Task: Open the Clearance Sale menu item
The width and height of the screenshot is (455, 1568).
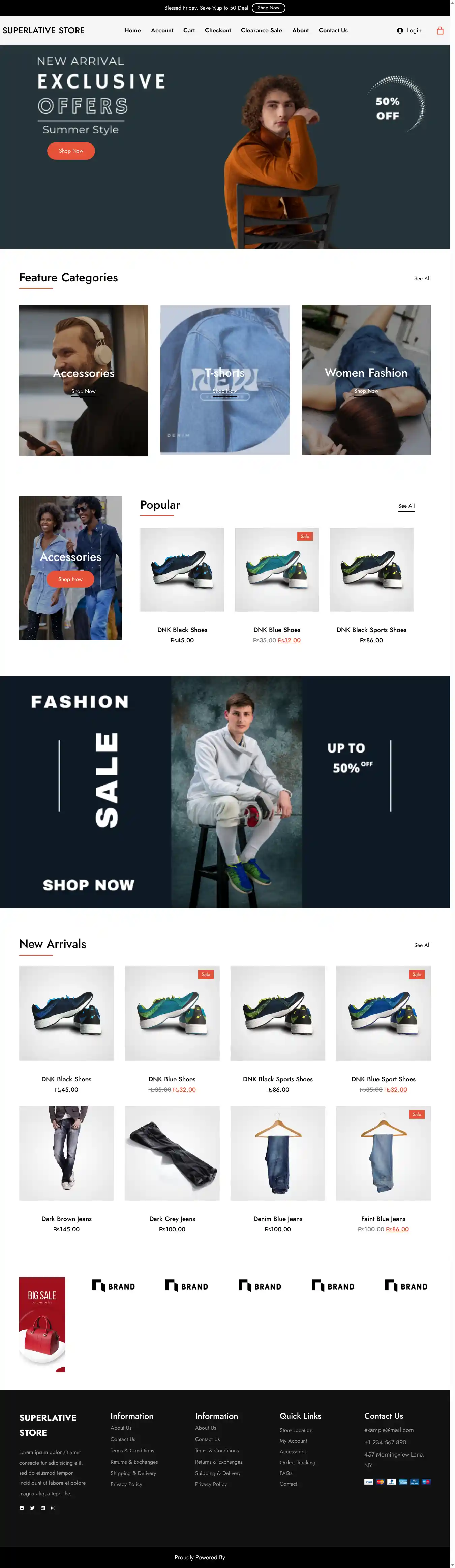Action: tap(261, 30)
